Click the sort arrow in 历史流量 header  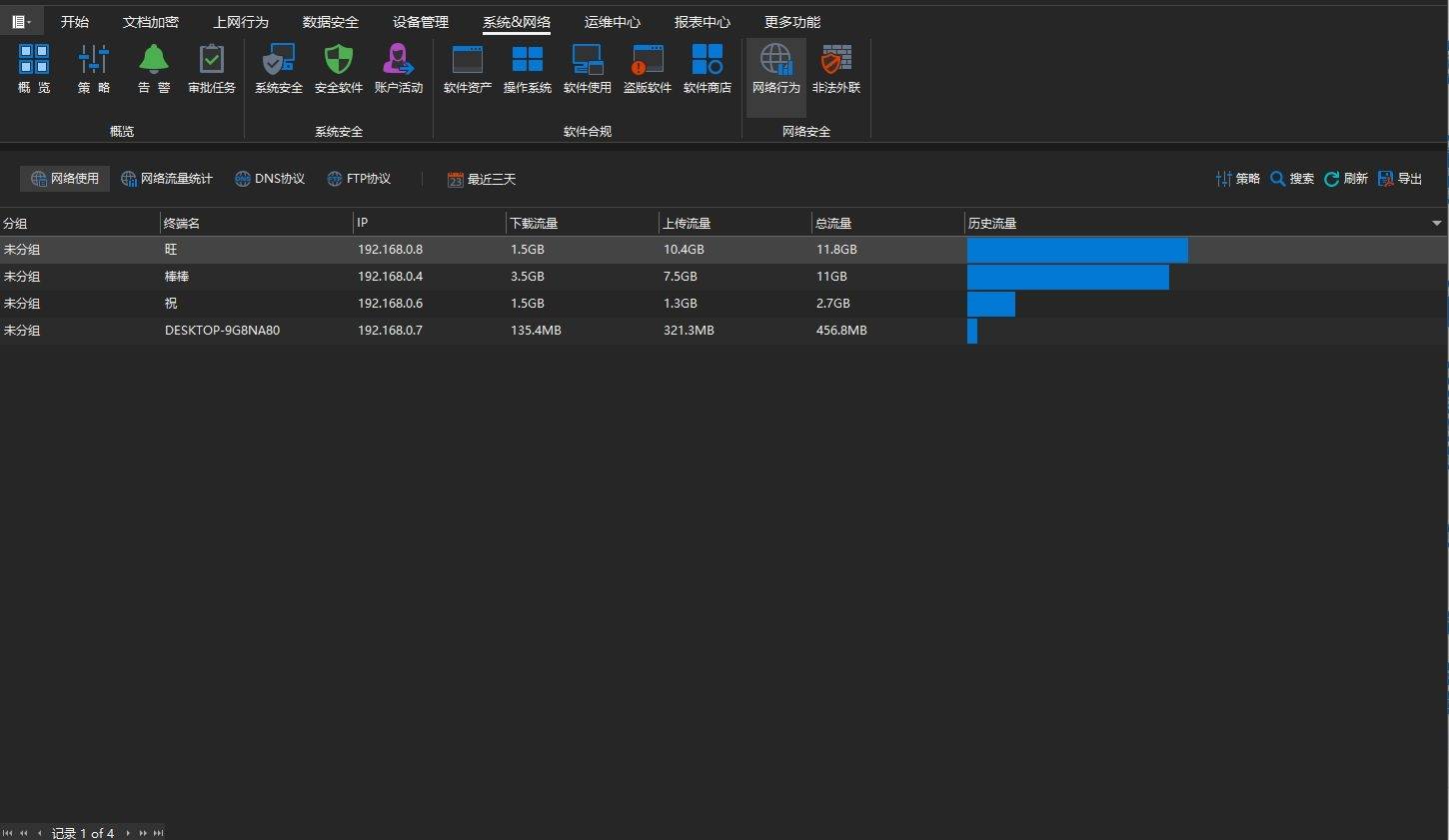[1436, 224]
